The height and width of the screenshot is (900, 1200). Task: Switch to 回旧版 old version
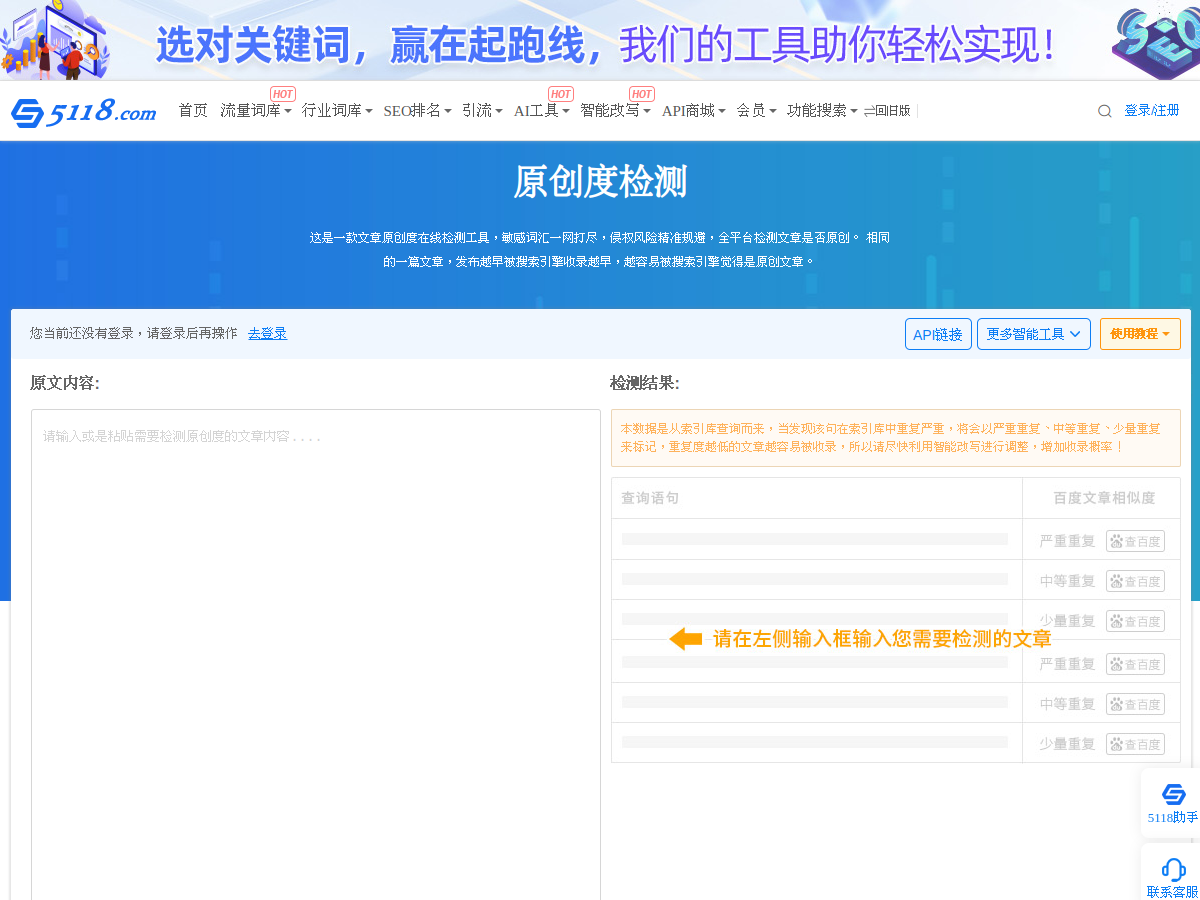[887, 111]
